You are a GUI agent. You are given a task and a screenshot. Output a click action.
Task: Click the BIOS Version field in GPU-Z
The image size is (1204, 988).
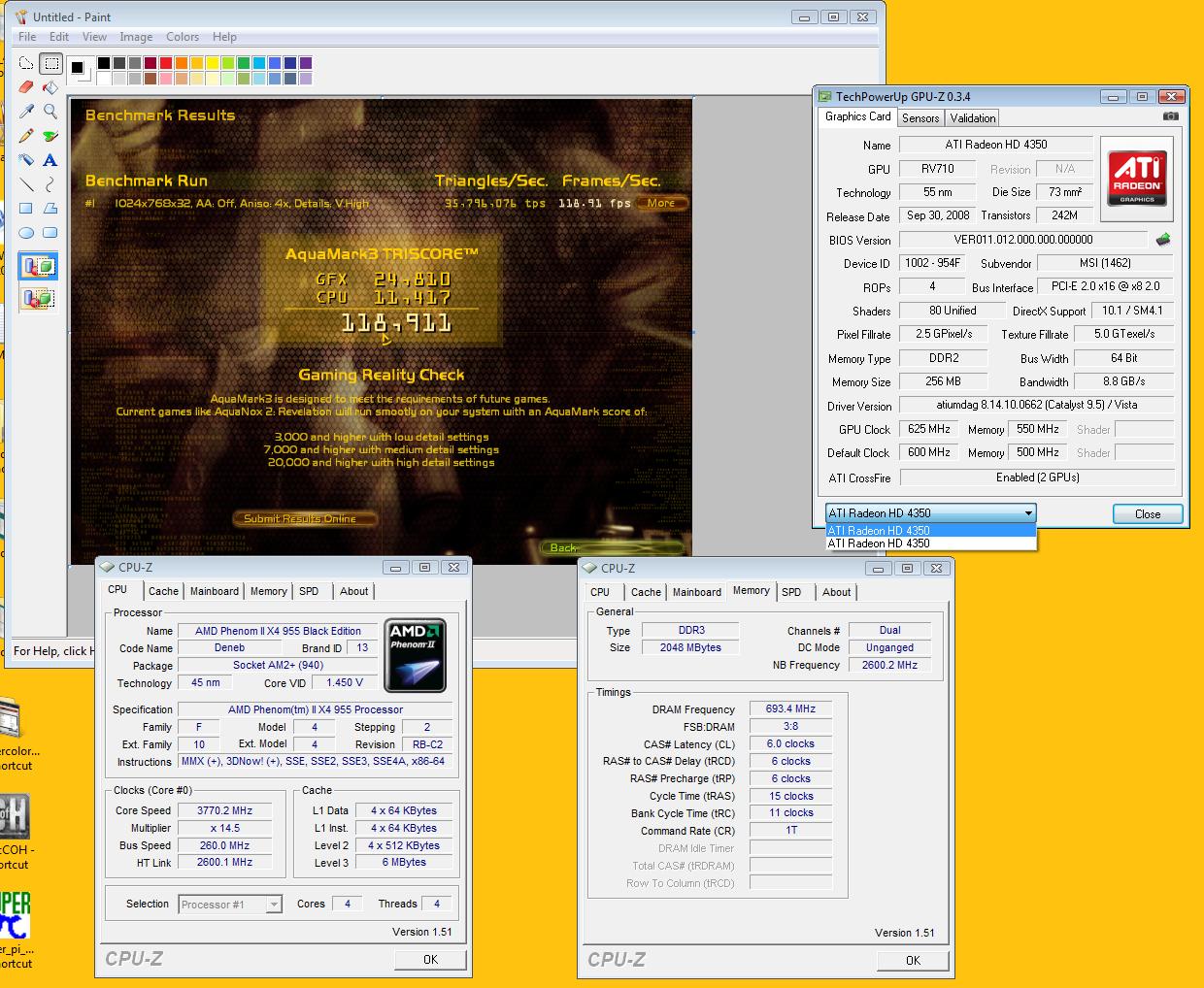pyautogui.click(x=1023, y=240)
